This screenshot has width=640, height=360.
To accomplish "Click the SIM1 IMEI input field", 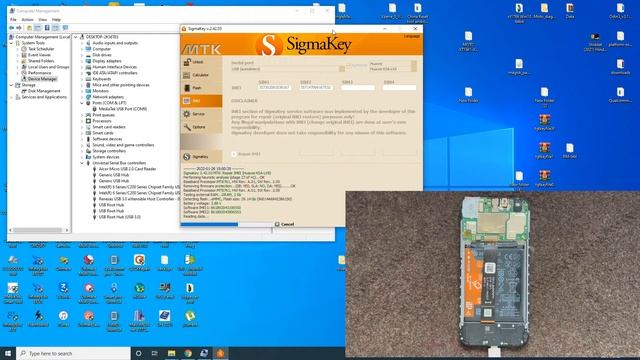I will tap(275, 87).
